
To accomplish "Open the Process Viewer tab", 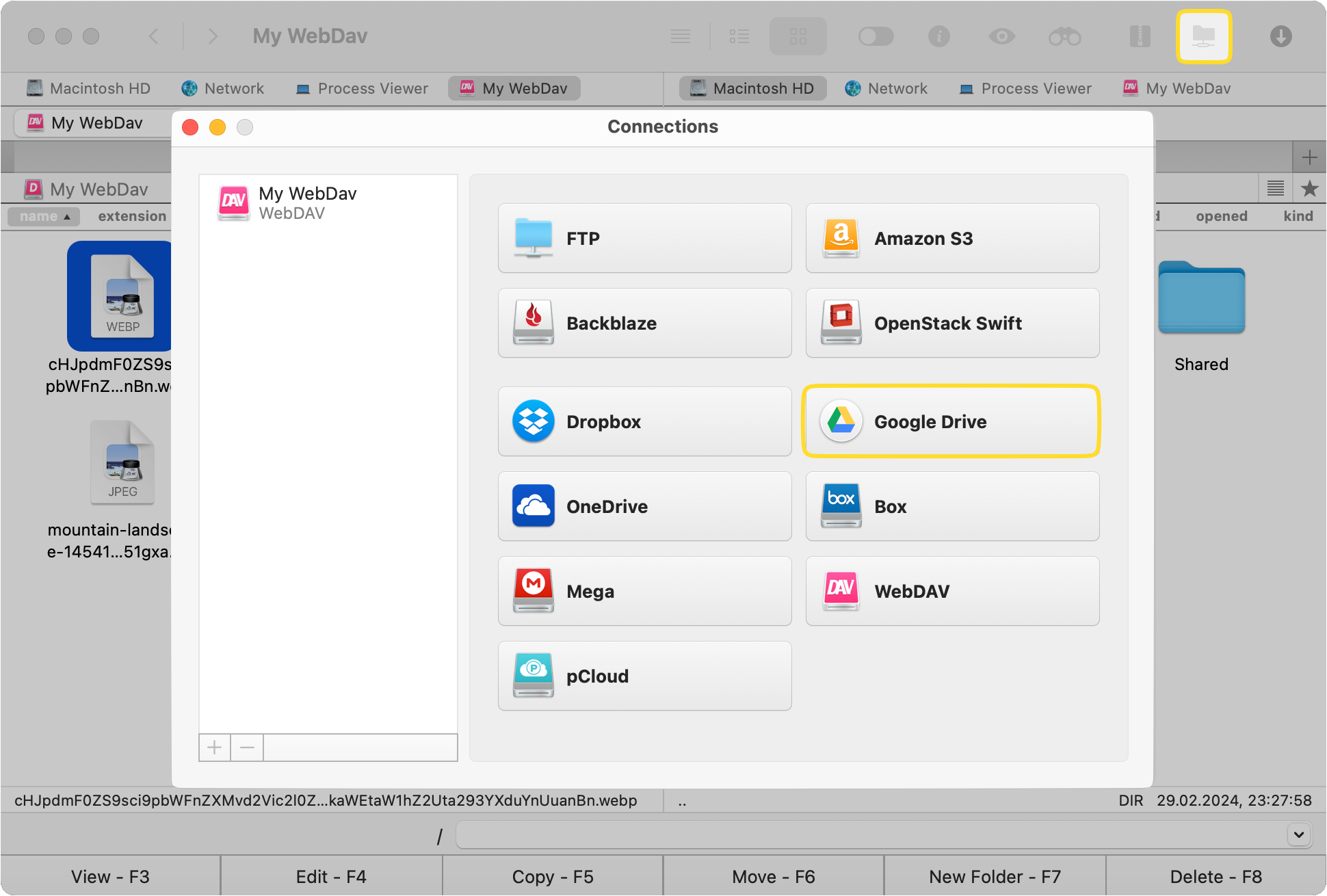I will tap(361, 88).
